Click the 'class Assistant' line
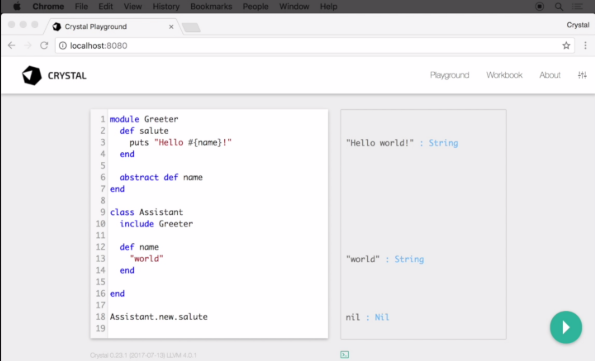Screen dimensions: 595x361 146,212
